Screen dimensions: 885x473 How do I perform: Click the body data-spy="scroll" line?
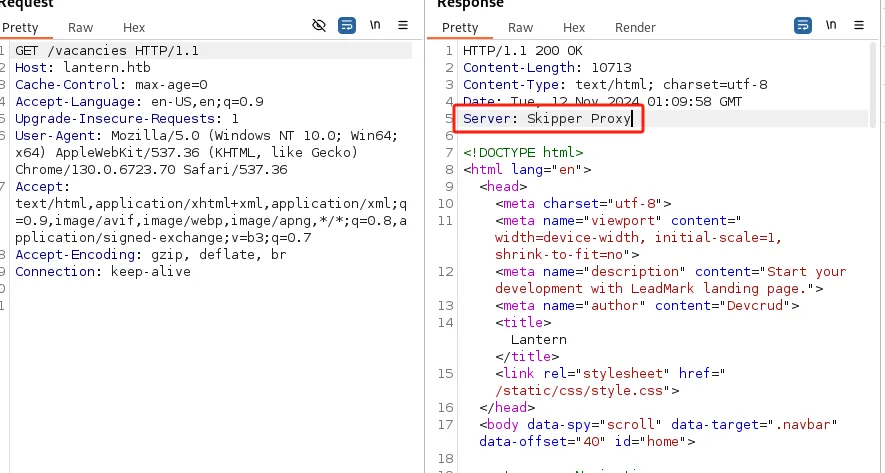658,424
